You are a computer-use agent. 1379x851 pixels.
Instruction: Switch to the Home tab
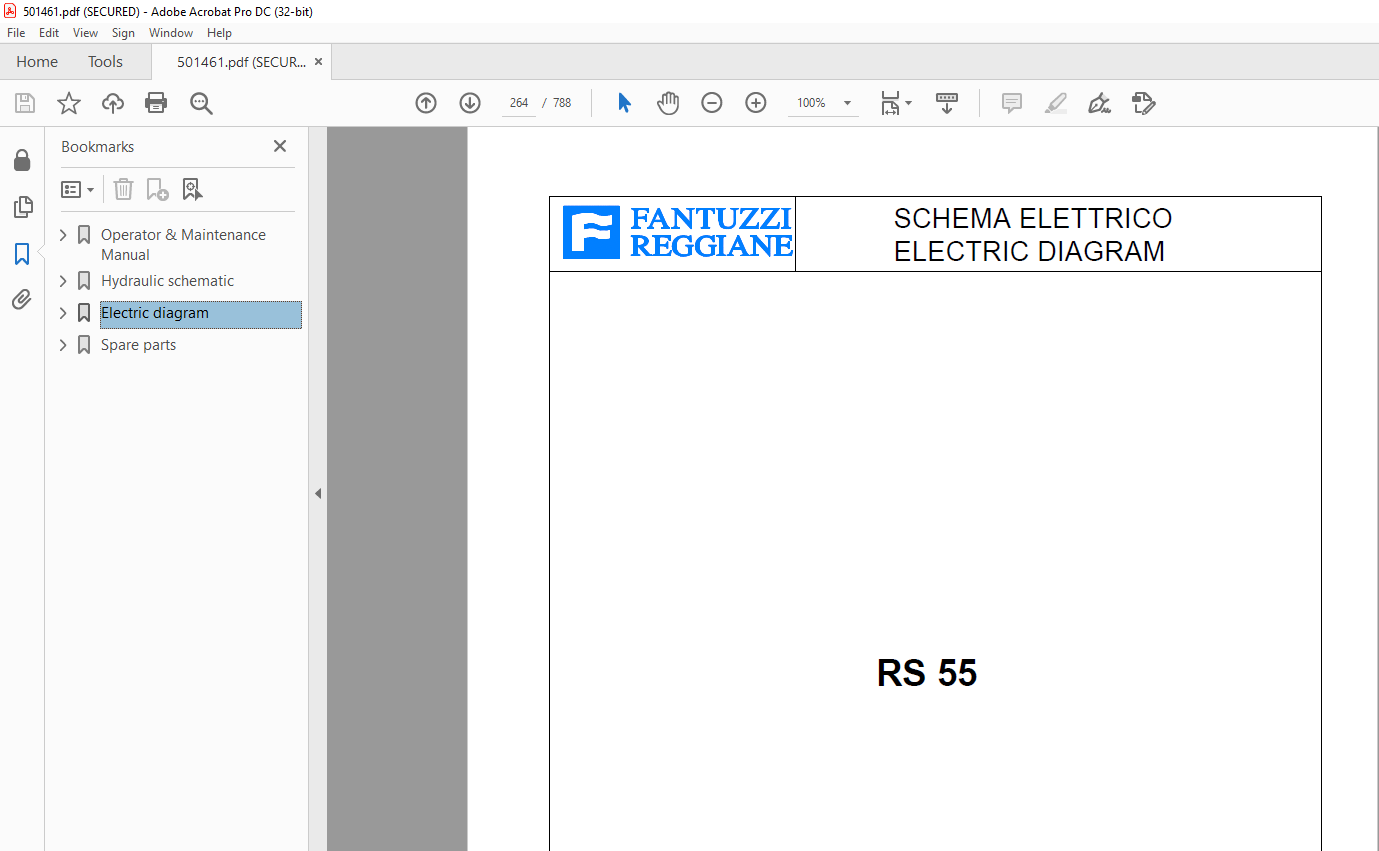click(37, 62)
